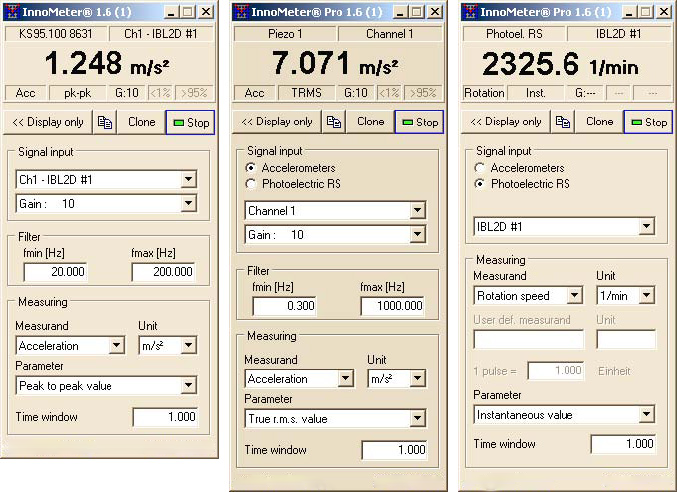
Task: Expand the True r.m.s. value parameter dropdown
Action: (x=418, y=419)
